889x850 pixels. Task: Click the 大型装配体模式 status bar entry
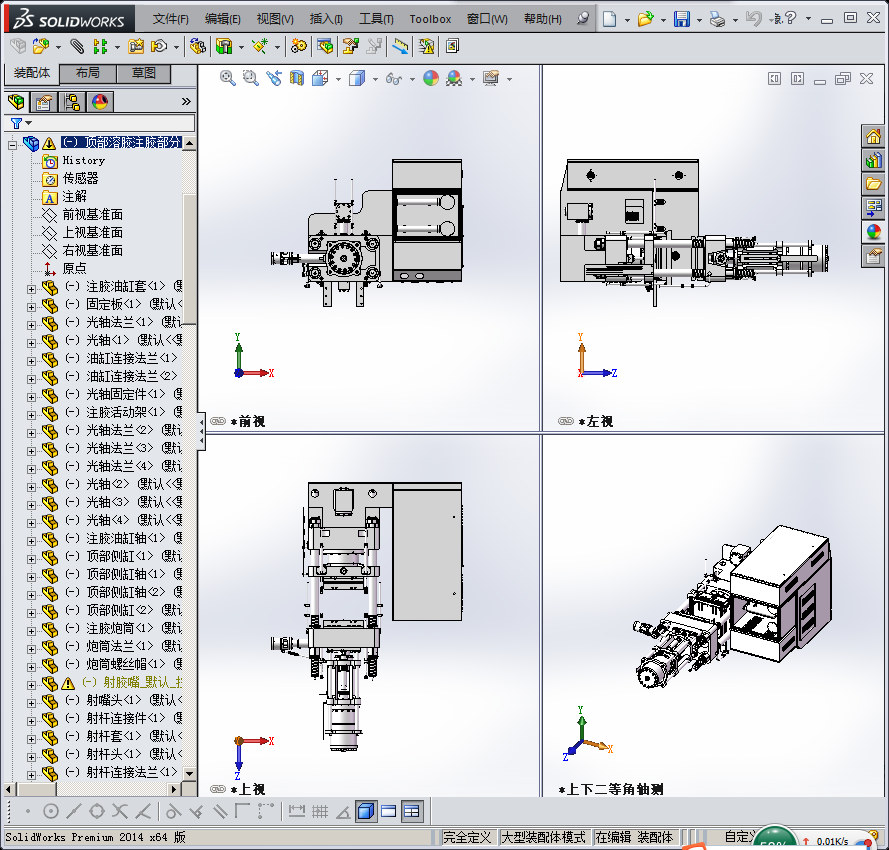(x=543, y=837)
